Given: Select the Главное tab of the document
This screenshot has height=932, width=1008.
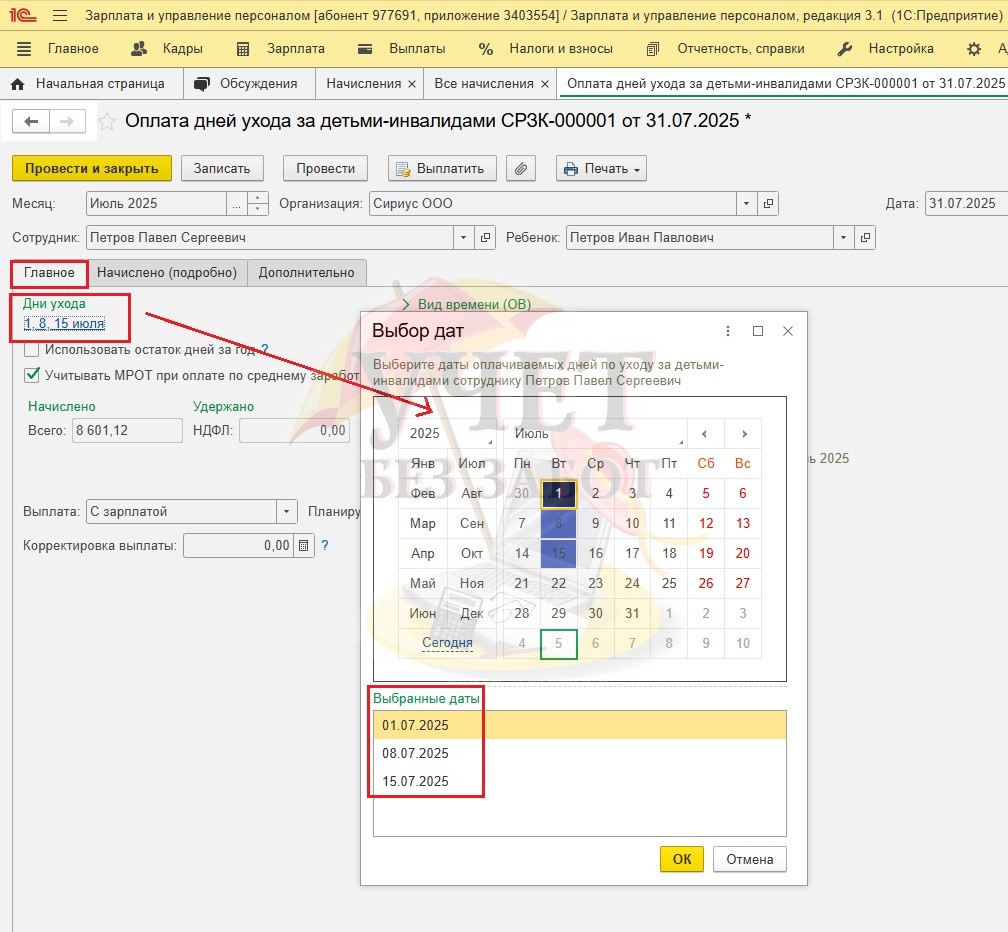Looking at the screenshot, I should pyautogui.click(x=50, y=273).
